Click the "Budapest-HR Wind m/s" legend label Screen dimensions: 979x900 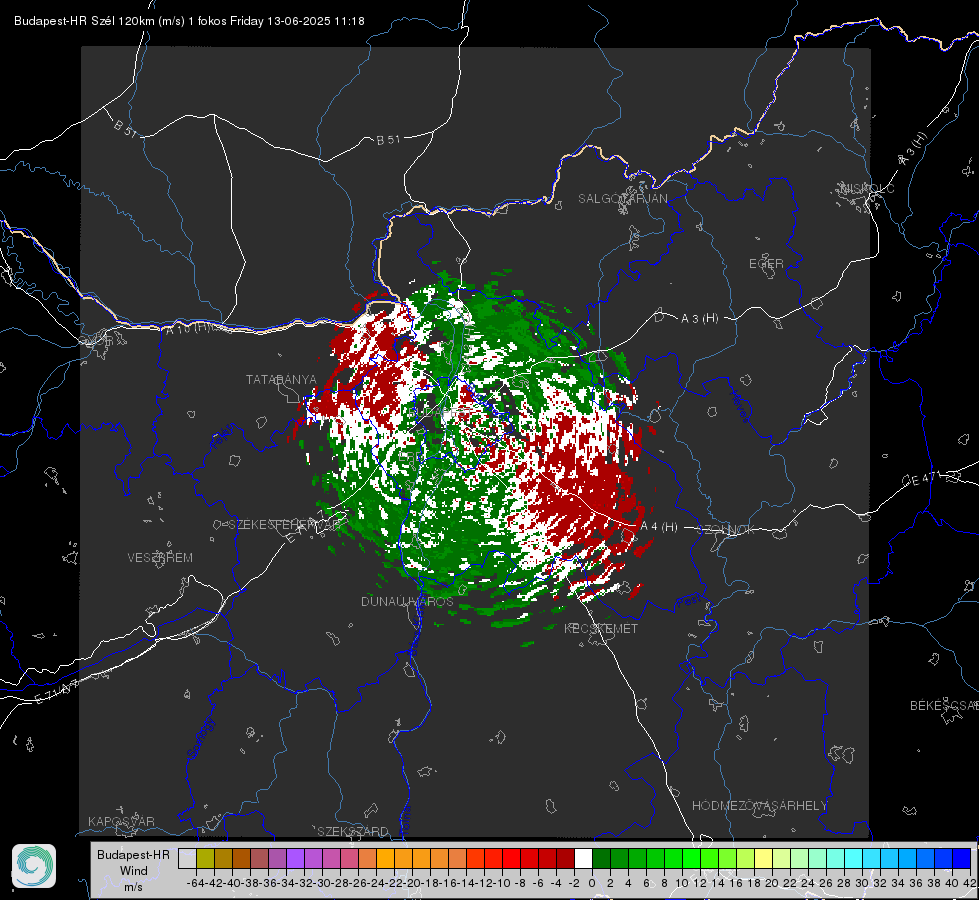tap(133, 870)
